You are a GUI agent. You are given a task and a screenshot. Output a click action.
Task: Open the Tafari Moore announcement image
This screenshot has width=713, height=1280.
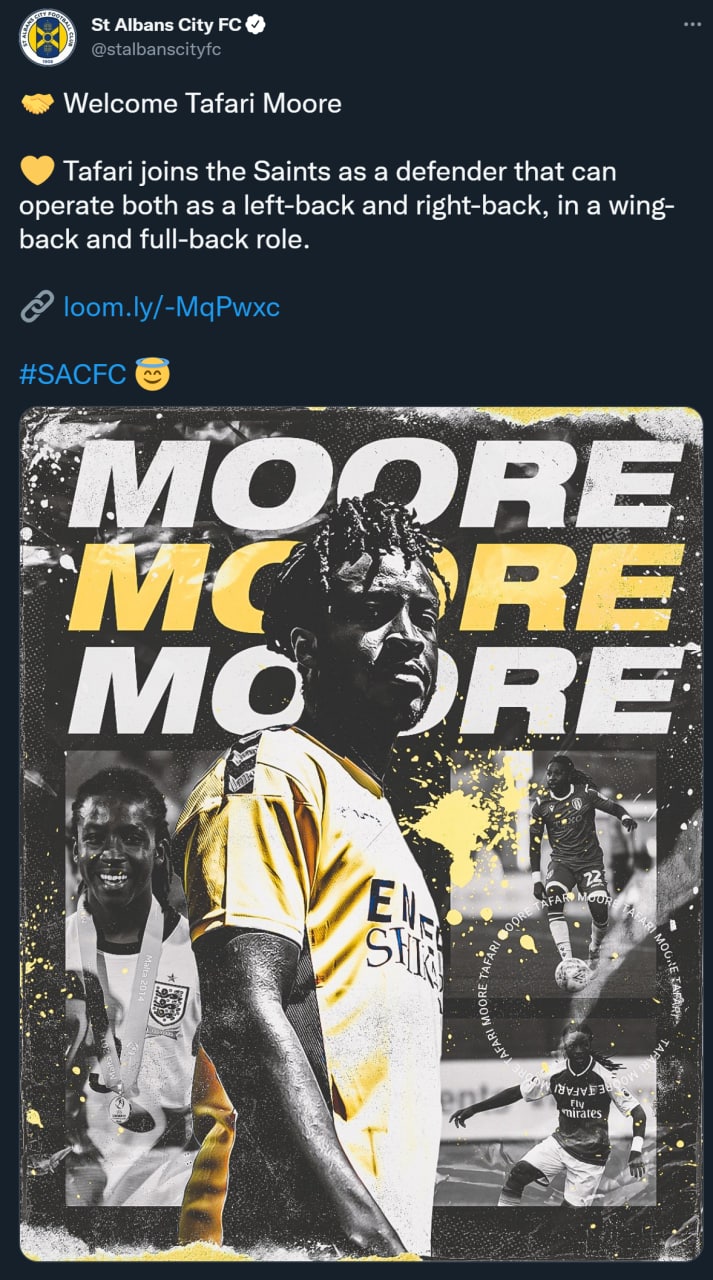click(x=361, y=833)
